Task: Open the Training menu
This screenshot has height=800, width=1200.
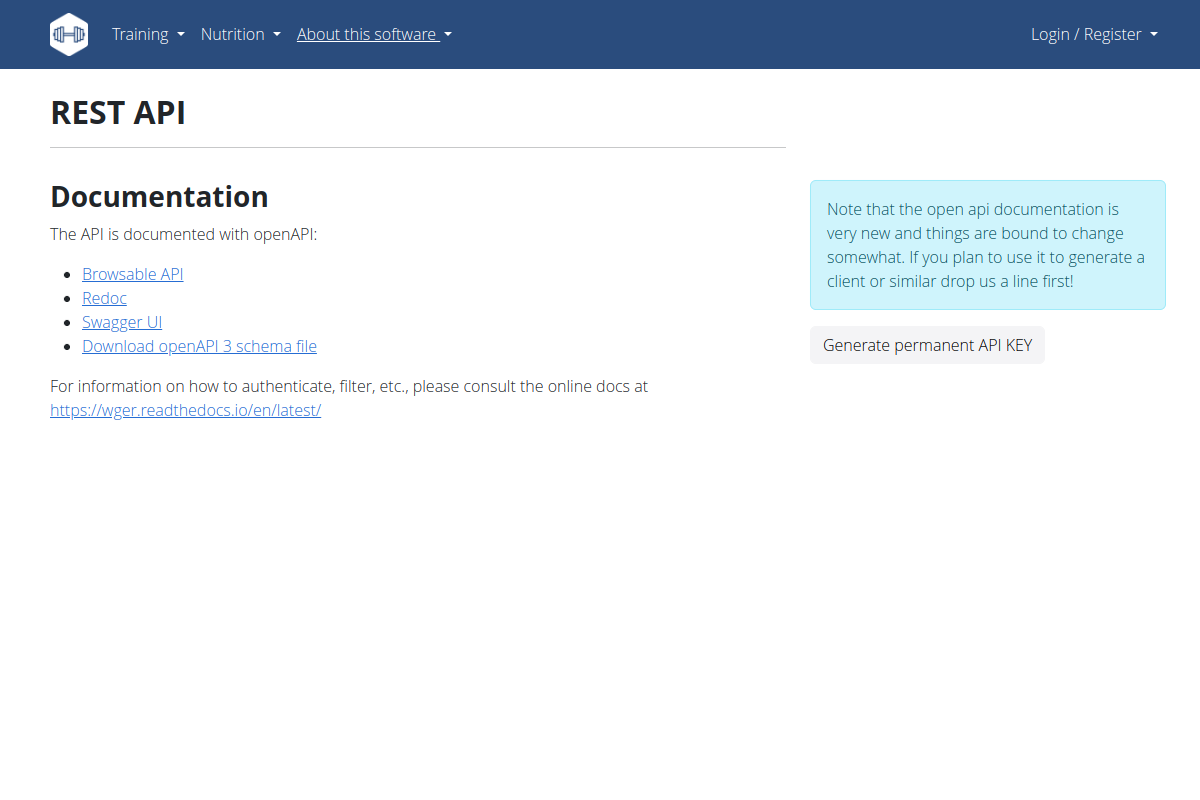Action: pyautogui.click(x=148, y=34)
